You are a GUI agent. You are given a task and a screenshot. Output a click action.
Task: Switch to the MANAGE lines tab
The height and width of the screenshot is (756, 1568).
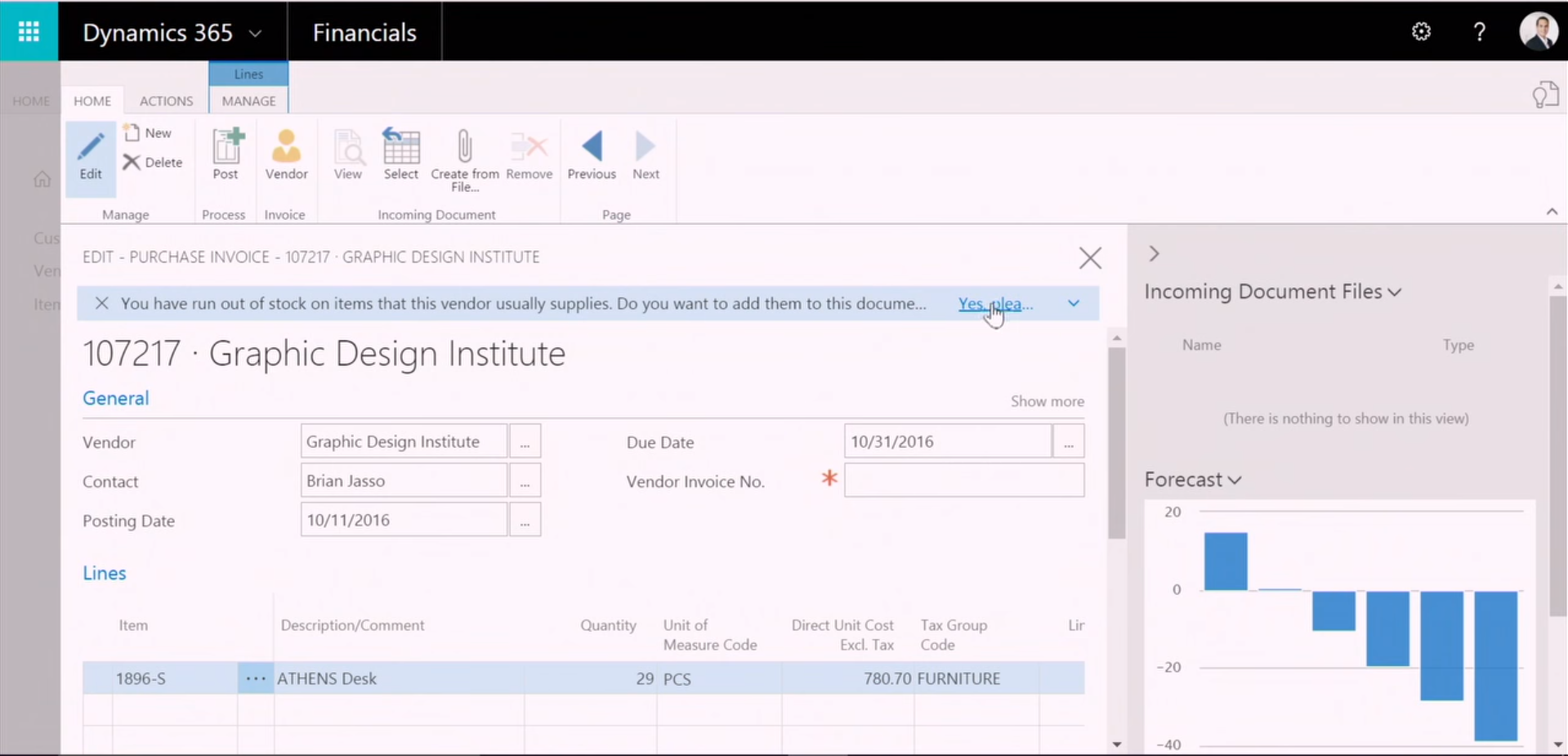click(248, 101)
